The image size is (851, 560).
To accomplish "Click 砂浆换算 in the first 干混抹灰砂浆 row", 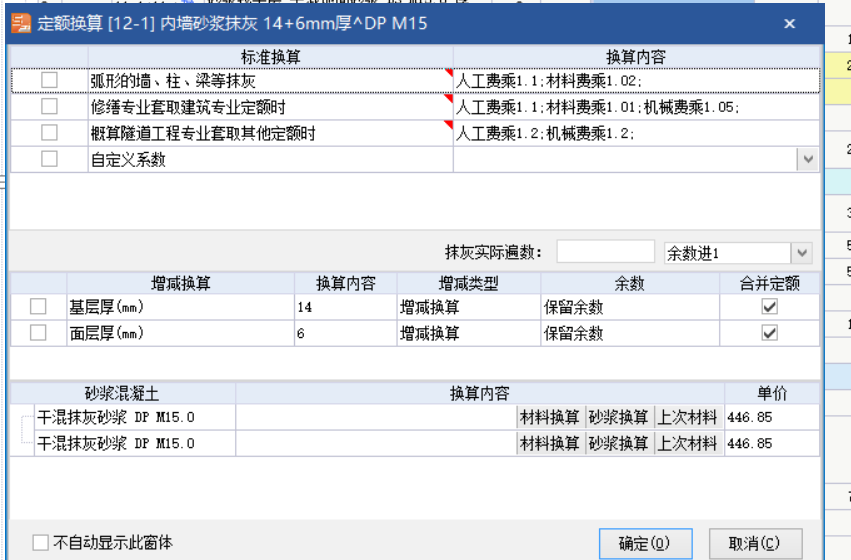I will [619, 417].
